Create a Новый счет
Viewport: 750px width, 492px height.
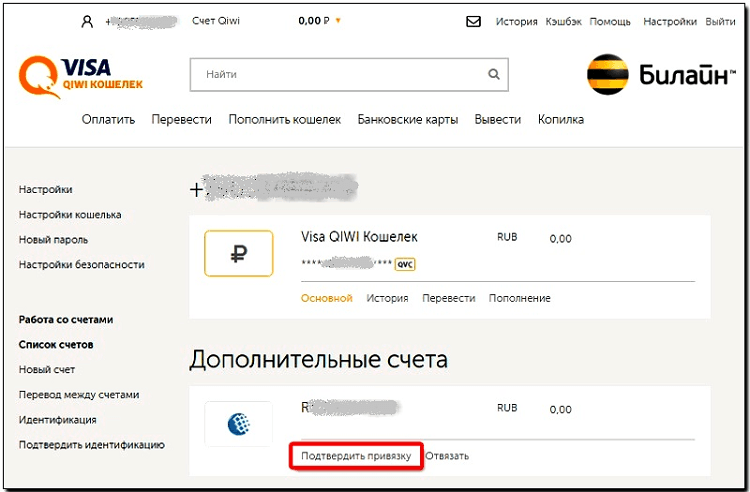pos(47,370)
